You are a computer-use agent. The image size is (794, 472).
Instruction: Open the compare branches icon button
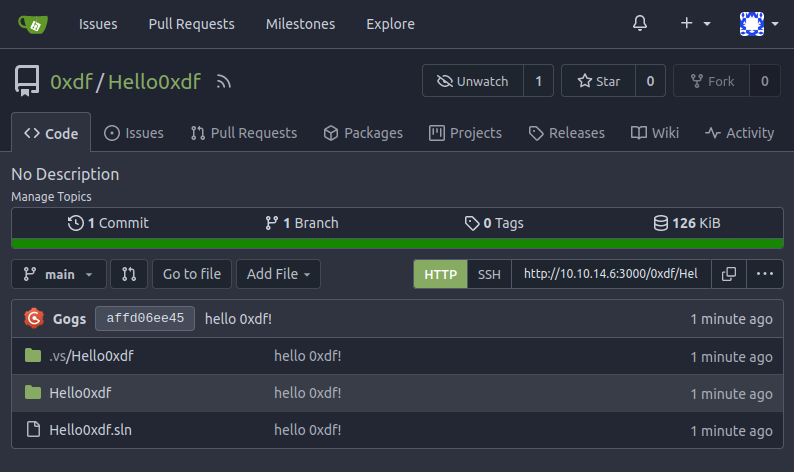point(128,274)
